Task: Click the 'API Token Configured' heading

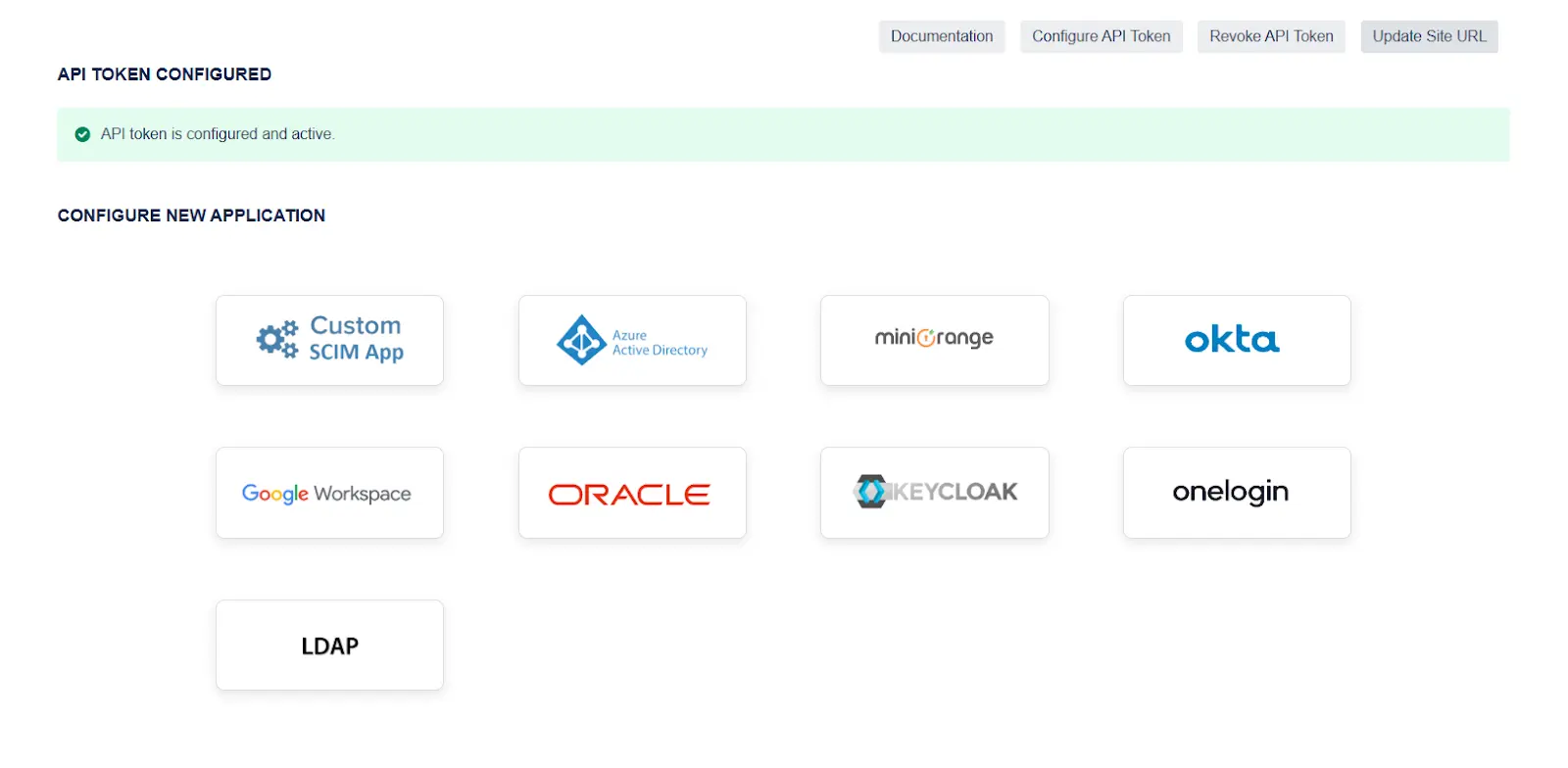Action: (x=165, y=74)
